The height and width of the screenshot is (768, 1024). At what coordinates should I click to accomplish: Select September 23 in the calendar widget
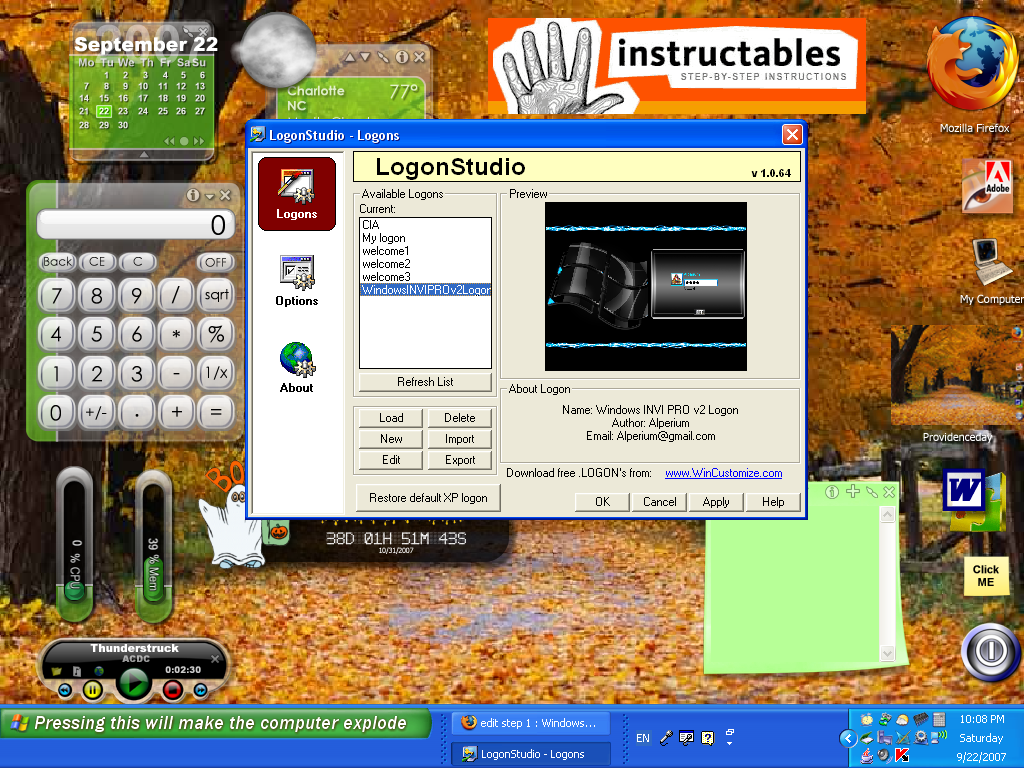(123, 111)
